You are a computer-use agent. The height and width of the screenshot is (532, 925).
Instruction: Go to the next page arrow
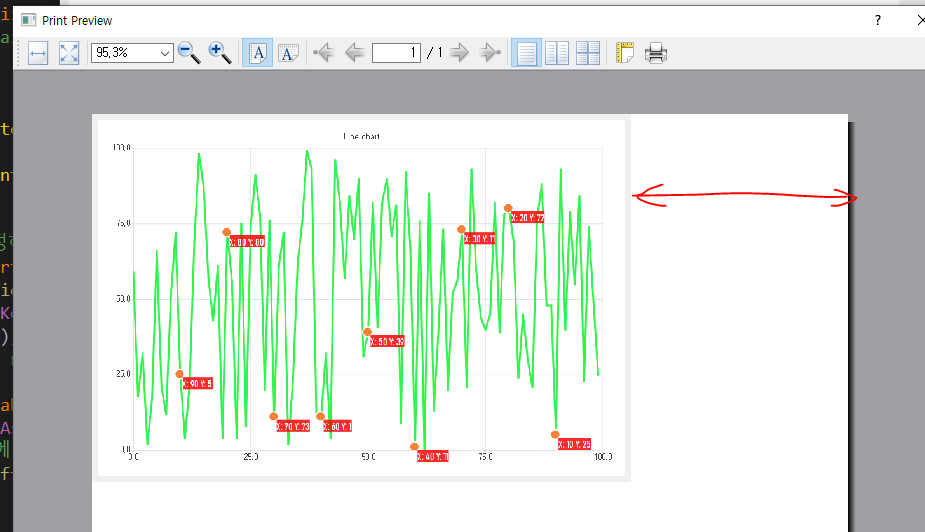pyautogui.click(x=459, y=53)
